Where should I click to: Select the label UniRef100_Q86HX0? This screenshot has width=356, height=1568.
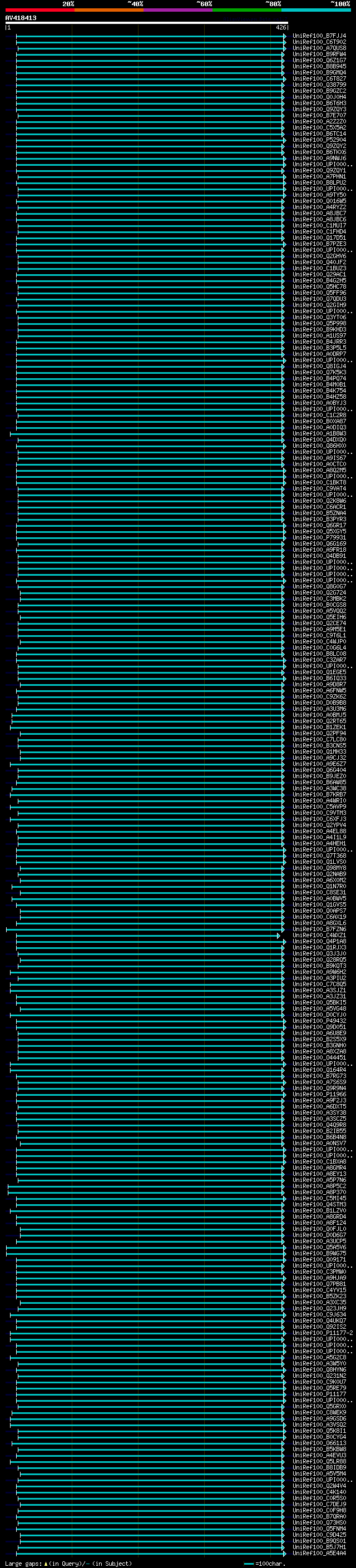point(319,446)
